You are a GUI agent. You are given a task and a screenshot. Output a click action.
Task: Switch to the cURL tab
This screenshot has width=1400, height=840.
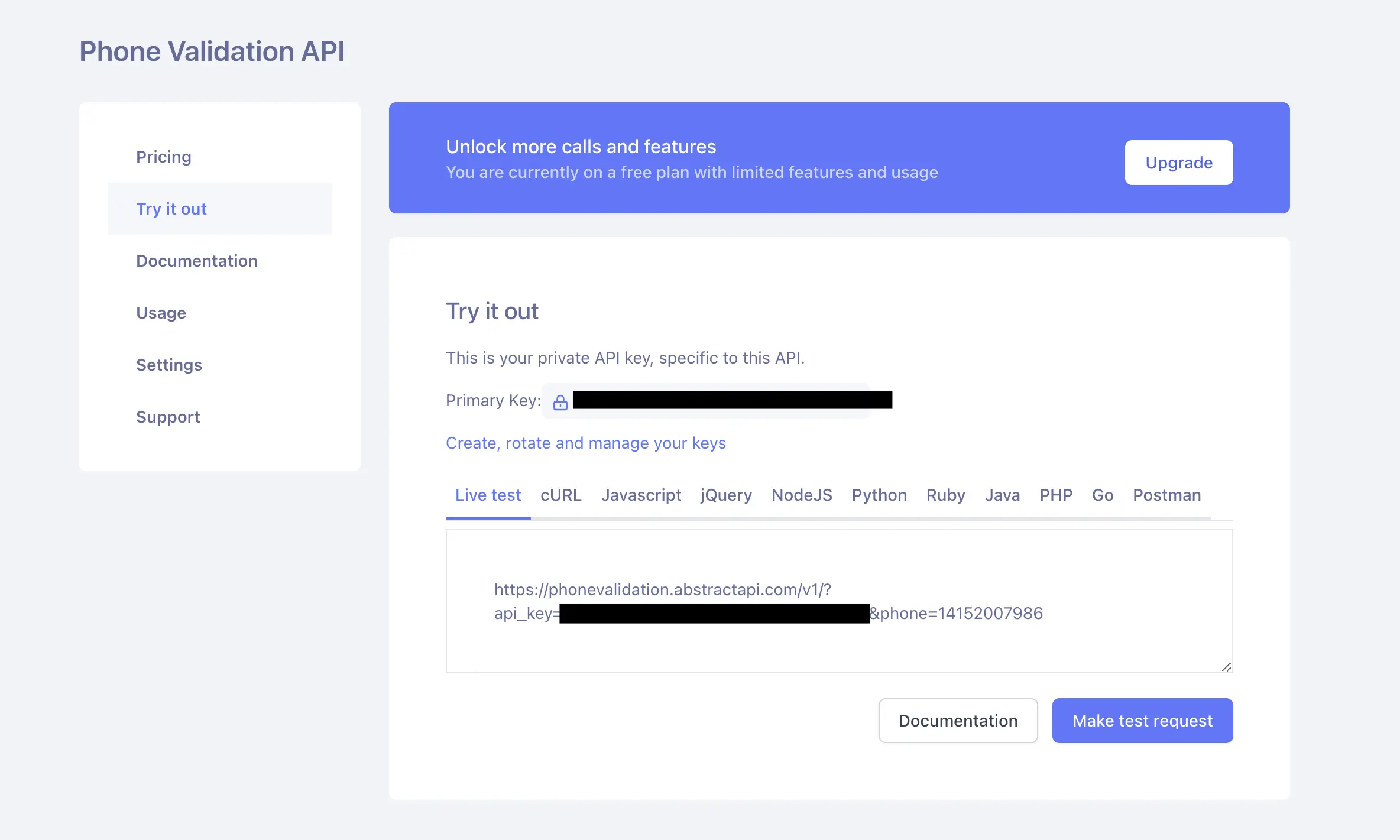point(560,495)
